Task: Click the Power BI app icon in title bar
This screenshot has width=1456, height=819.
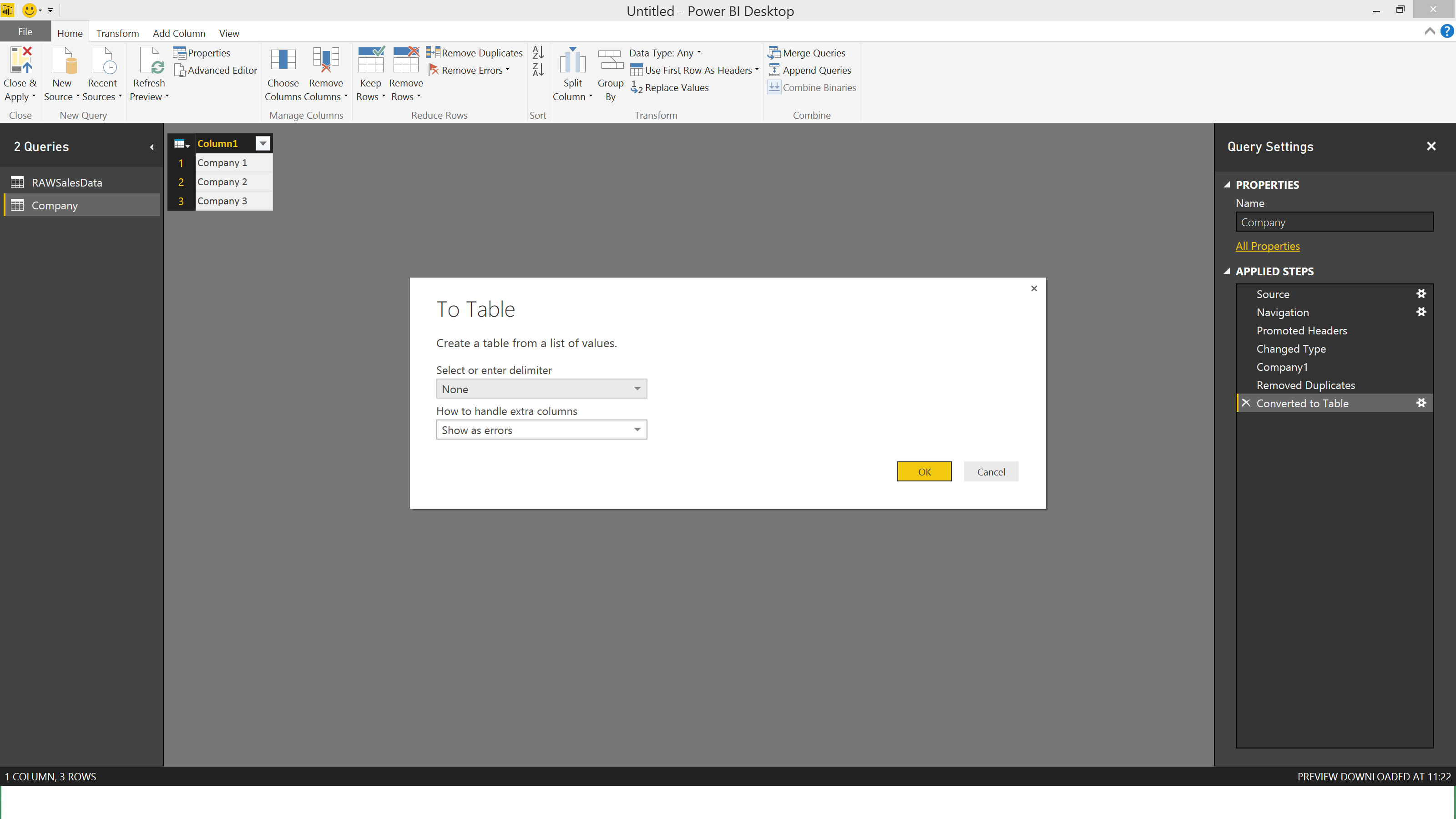Action: (x=7, y=10)
